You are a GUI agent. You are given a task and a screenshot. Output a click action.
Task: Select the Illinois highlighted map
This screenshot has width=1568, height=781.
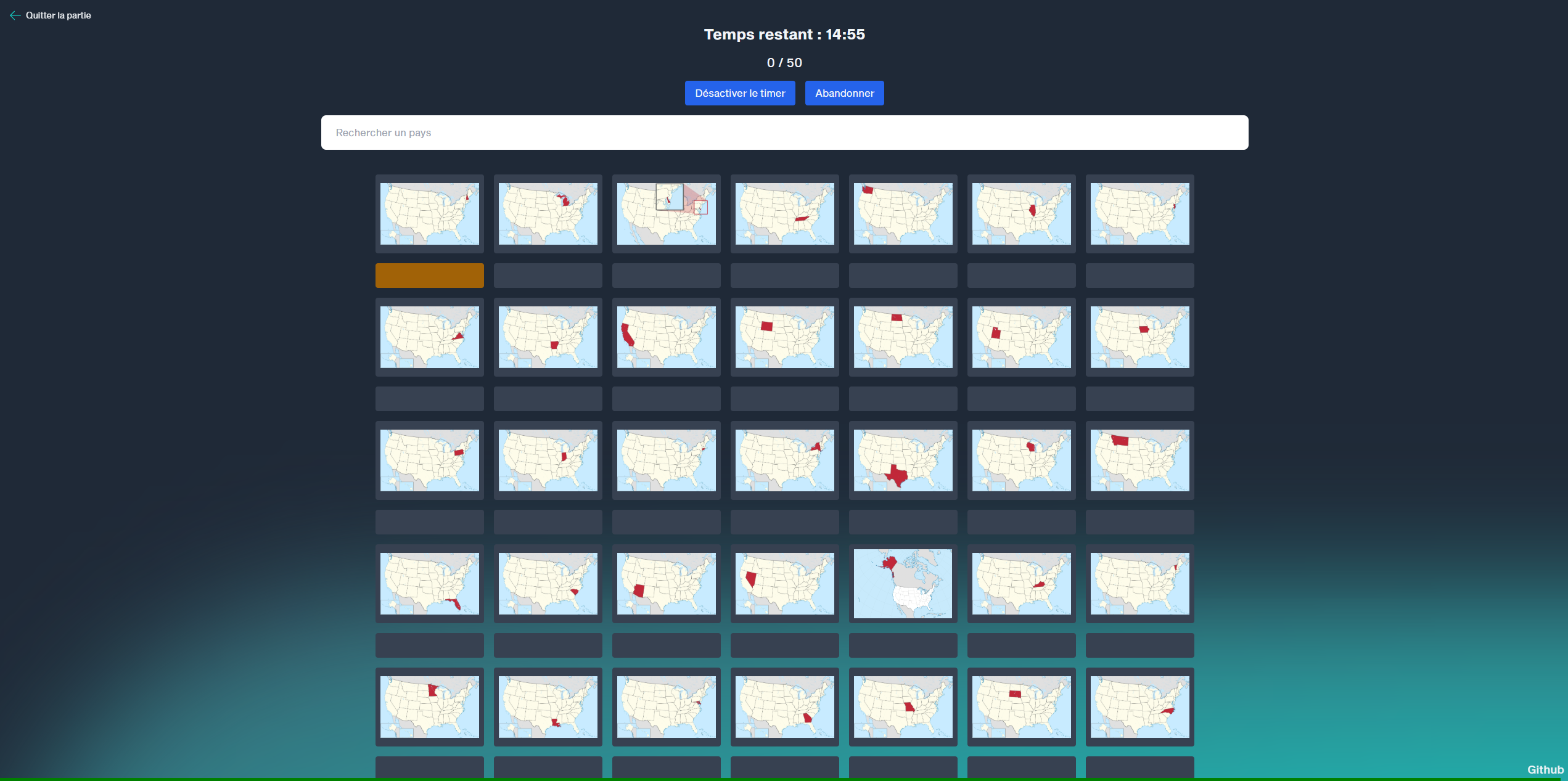point(1022,214)
